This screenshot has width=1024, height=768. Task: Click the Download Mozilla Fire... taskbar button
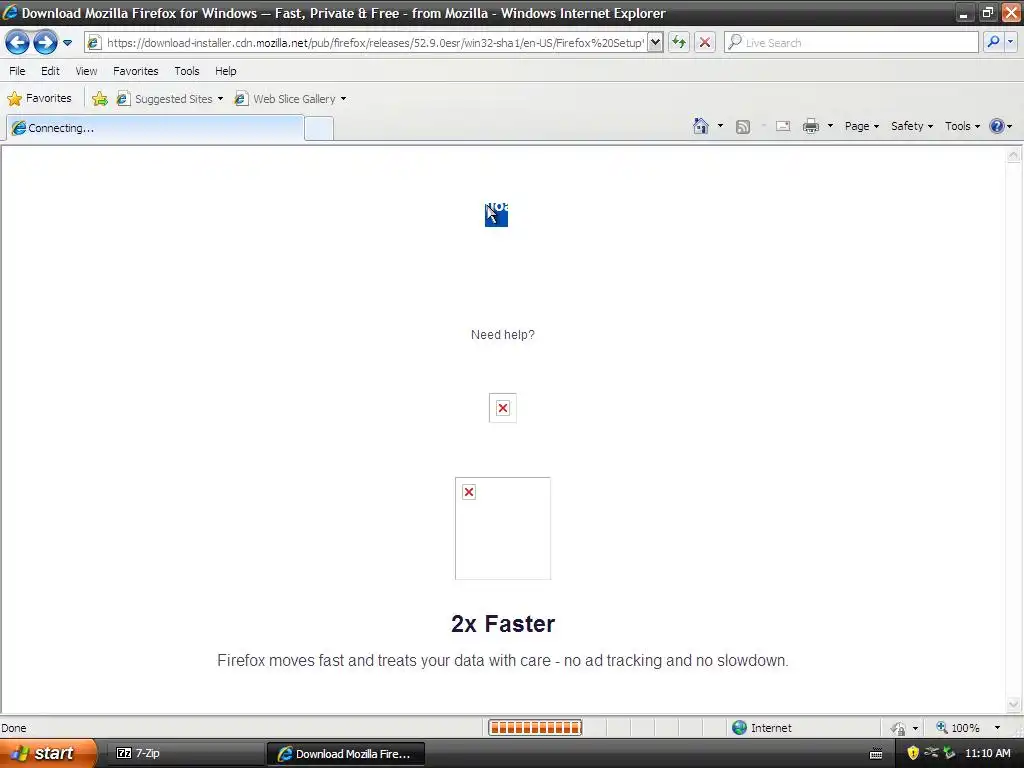tap(345, 754)
